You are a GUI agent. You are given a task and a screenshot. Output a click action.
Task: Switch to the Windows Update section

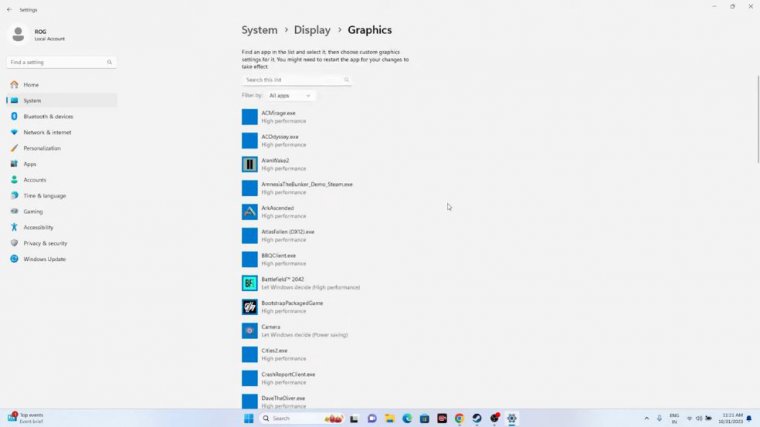[x=44, y=259]
